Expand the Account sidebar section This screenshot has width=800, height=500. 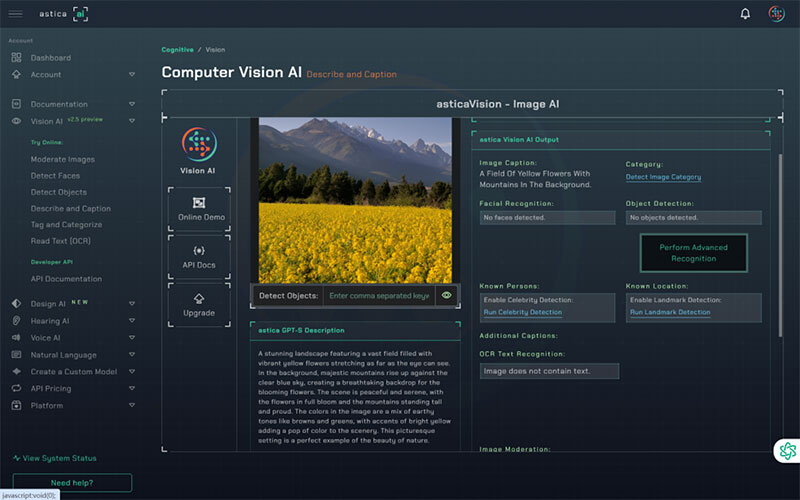tap(131, 75)
